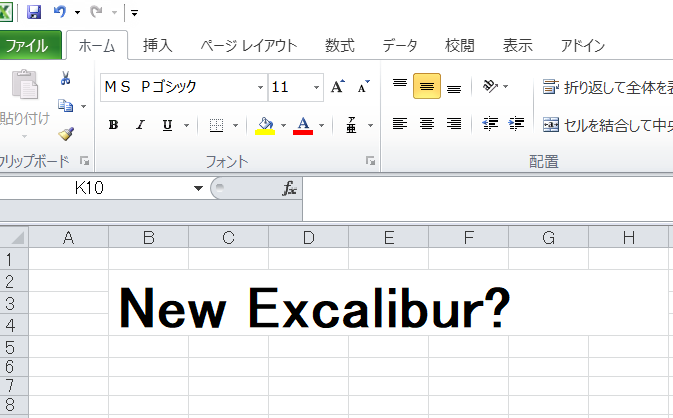Viewport: 673px width, 418px height.
Task: Select the Format Painter brush icon
Action: click(66, 133)
